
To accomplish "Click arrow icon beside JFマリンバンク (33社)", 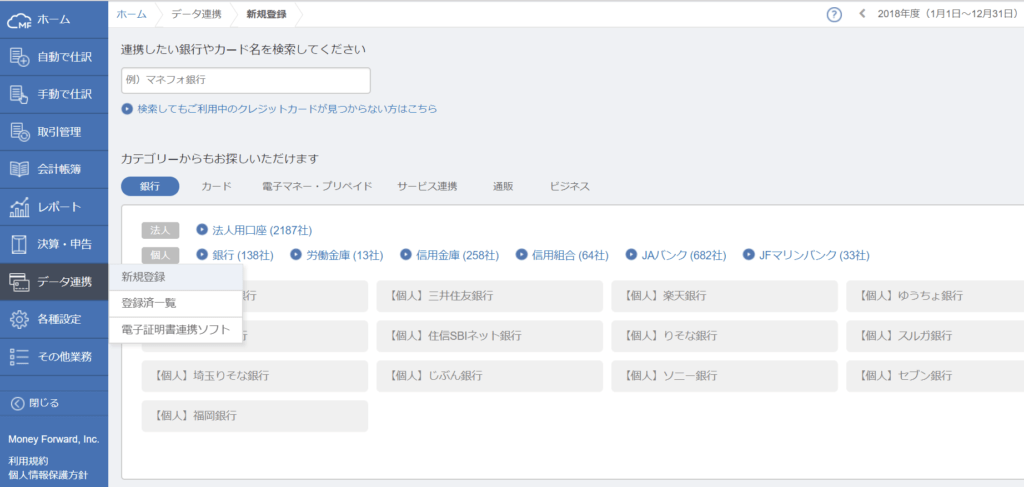I will tap(748, 255).
